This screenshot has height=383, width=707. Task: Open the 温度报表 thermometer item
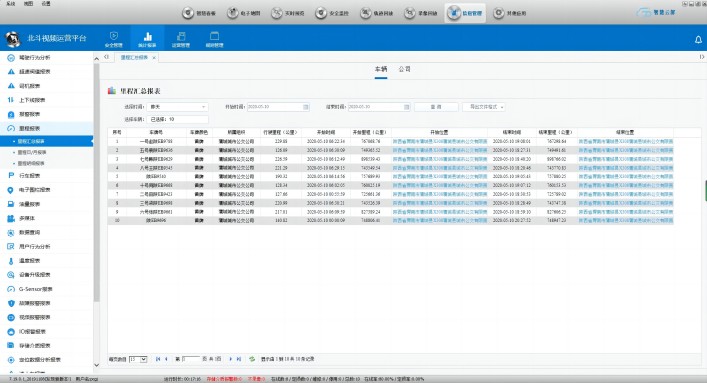[30, 261]
